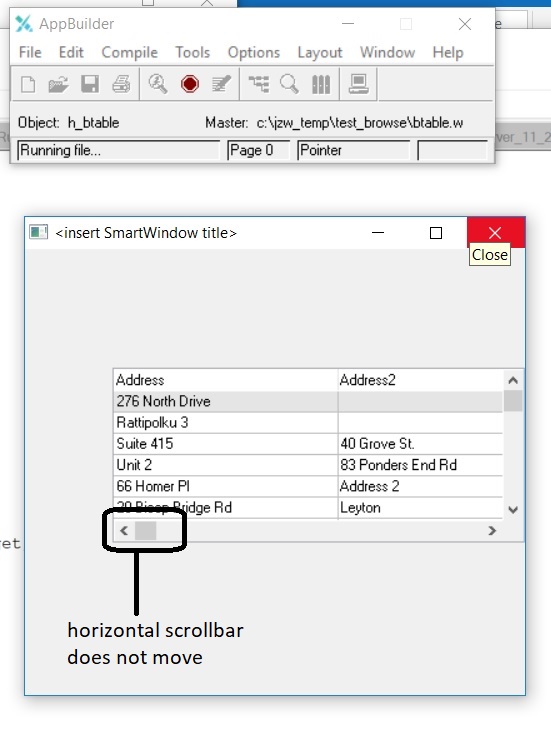Click the AppBuilder logo icon in title bar
This screenshot has width=551, height=732.
coord(24,24)
